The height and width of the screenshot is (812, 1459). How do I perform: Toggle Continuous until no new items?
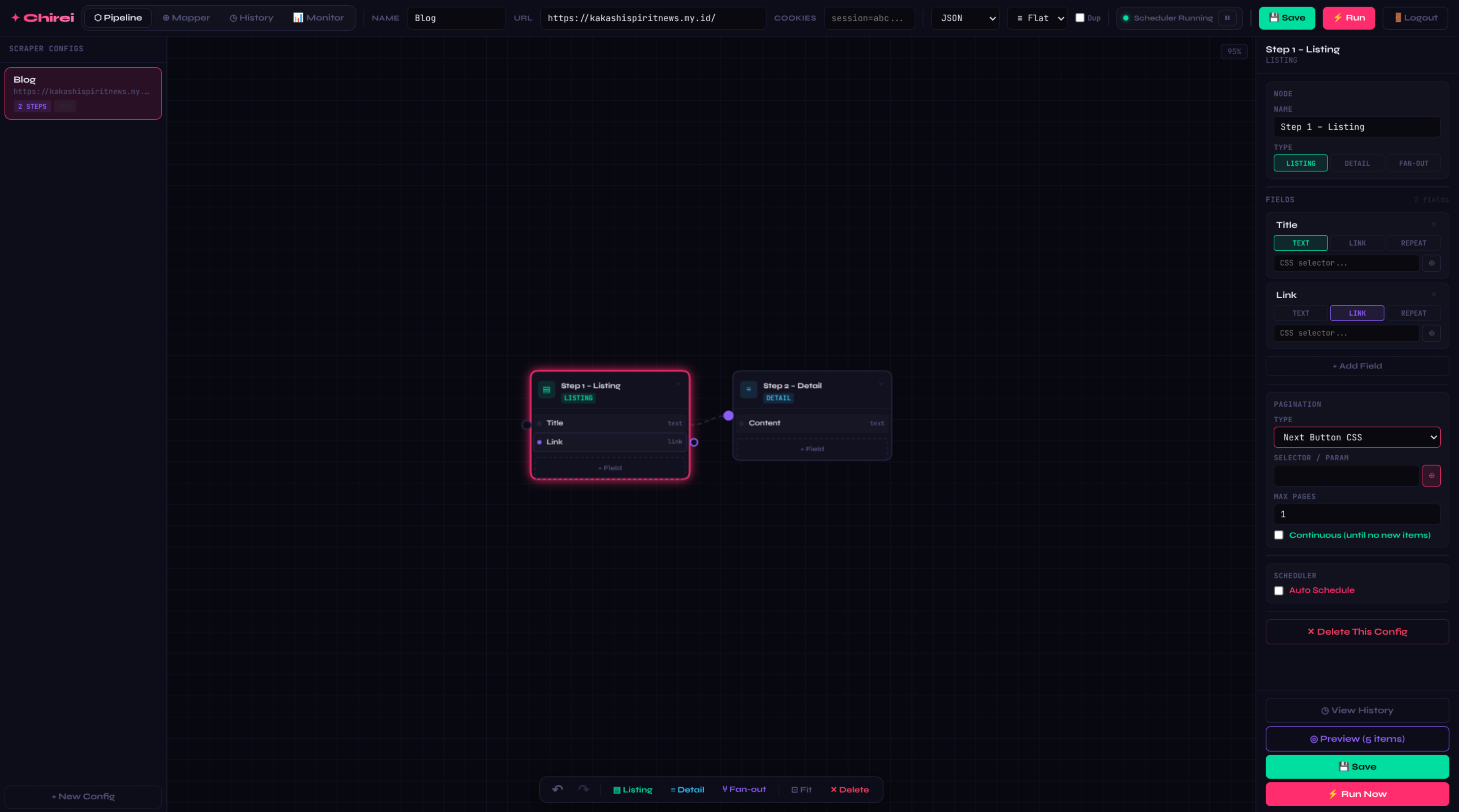pos(1279,535)
